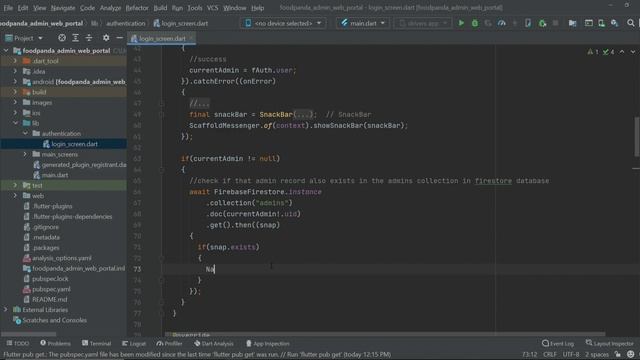This screenshot has height=360, width=640.
Task: Click the code folding marker at line 47
Action: pos(162,103)
